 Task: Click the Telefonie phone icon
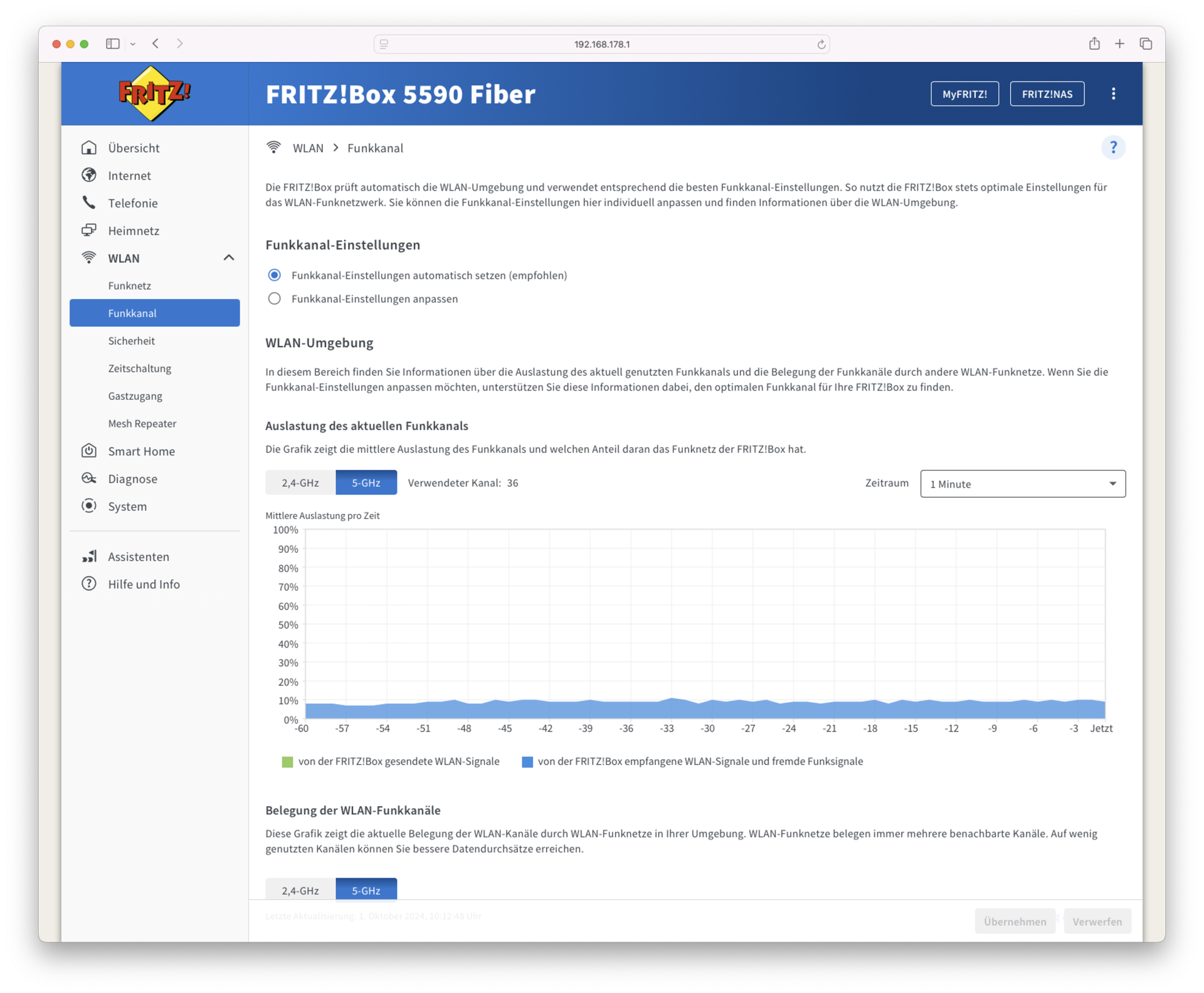(x=89, y=202)
